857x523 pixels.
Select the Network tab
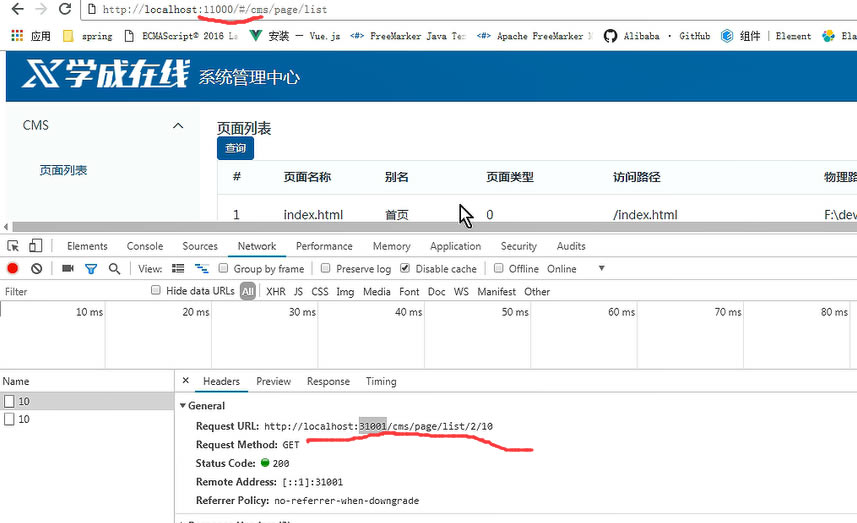tap(257, 246)
